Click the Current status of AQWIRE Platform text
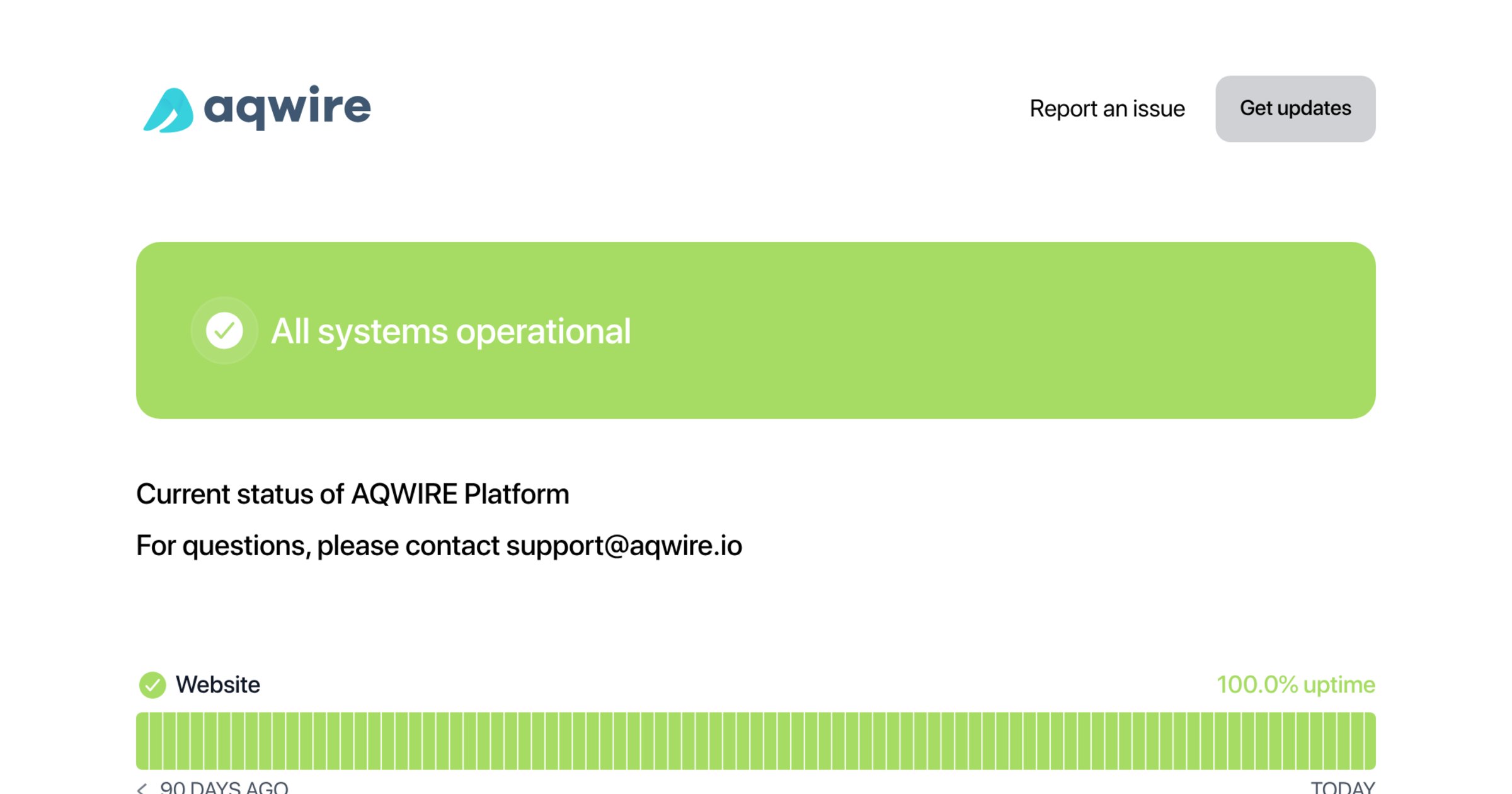The width and height of the screenshot is (1512, 794). click(x=353, y=494)
